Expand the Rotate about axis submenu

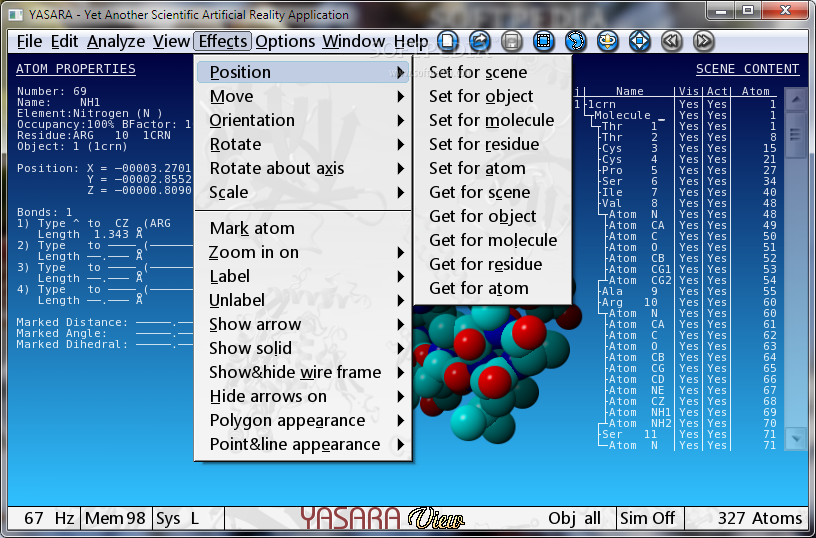click(x=303, y=169)
